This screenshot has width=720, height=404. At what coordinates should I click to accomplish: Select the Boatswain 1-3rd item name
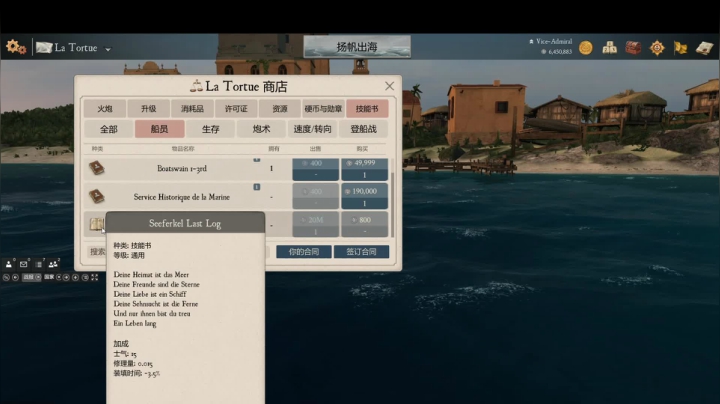click(x=182, y=168)
